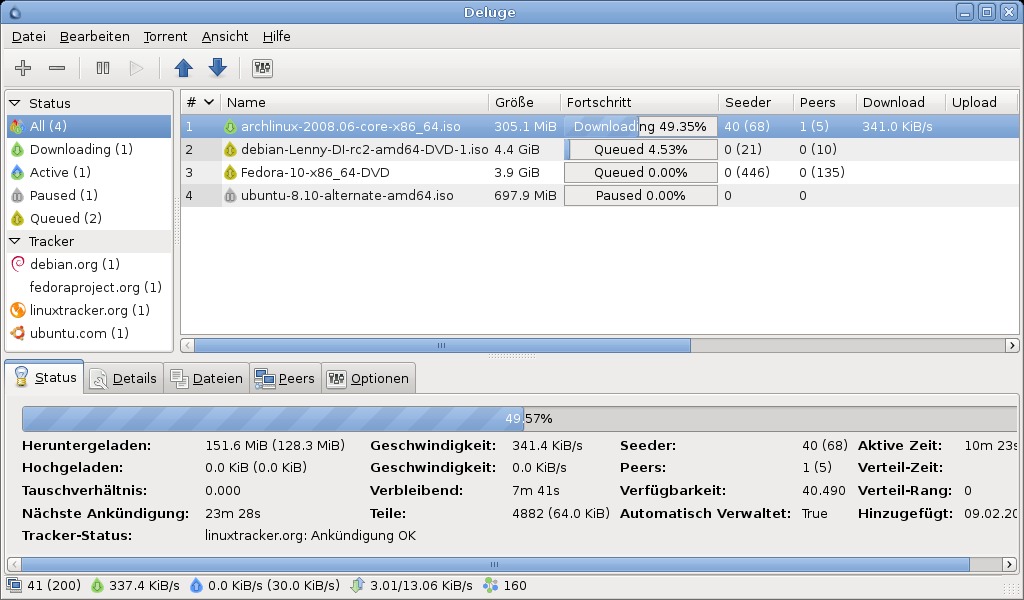This screenshot has height=600, width=1024.
Task: Collapse the Status filter section
Action: [15, 103]
